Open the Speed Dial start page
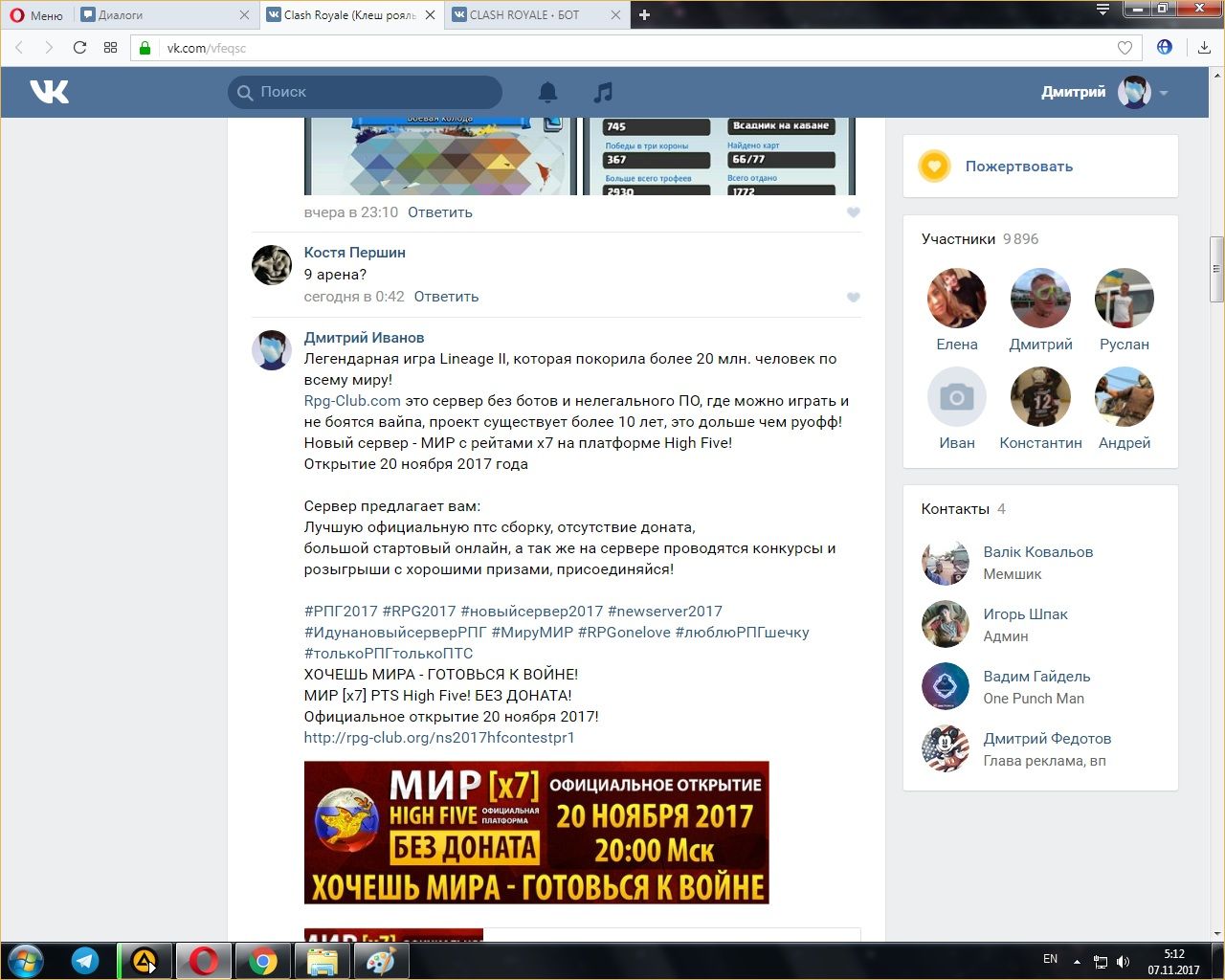 [x=110, y=48]
